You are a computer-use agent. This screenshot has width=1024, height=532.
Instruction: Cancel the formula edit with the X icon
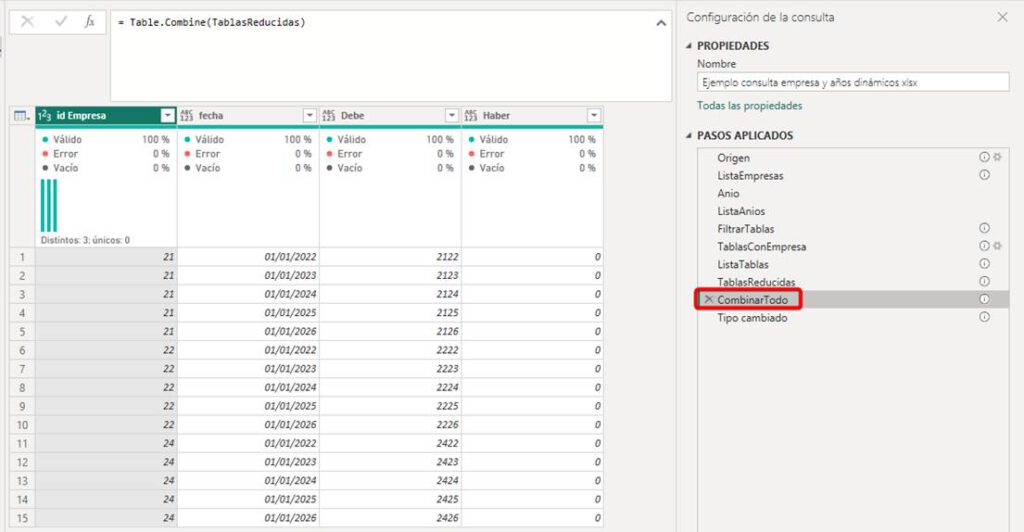point(27,21)
